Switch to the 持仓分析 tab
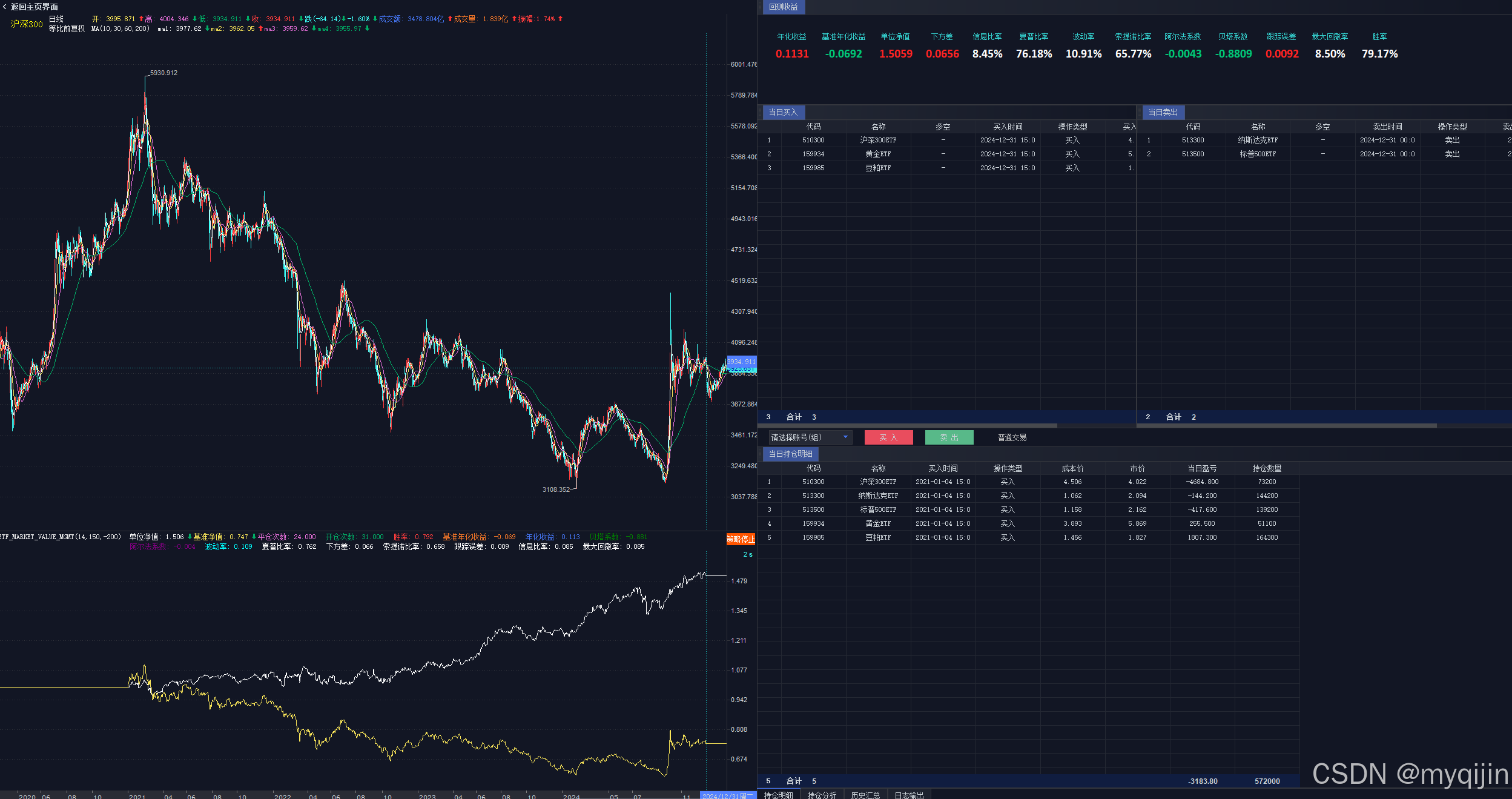Screen dimensions: 1512x799 822,795
